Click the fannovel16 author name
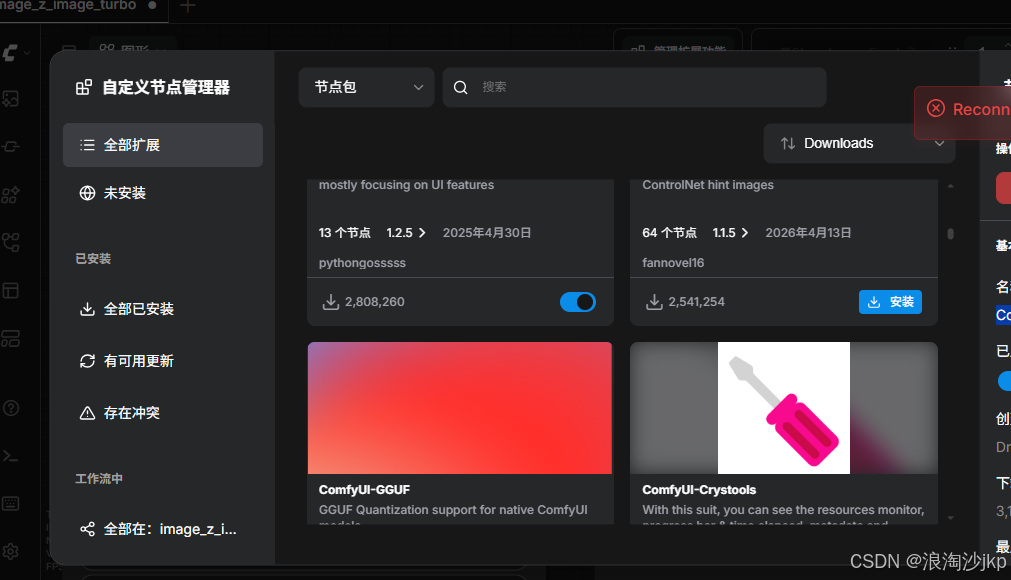The image size is (1011, 580). click(673, 263)
